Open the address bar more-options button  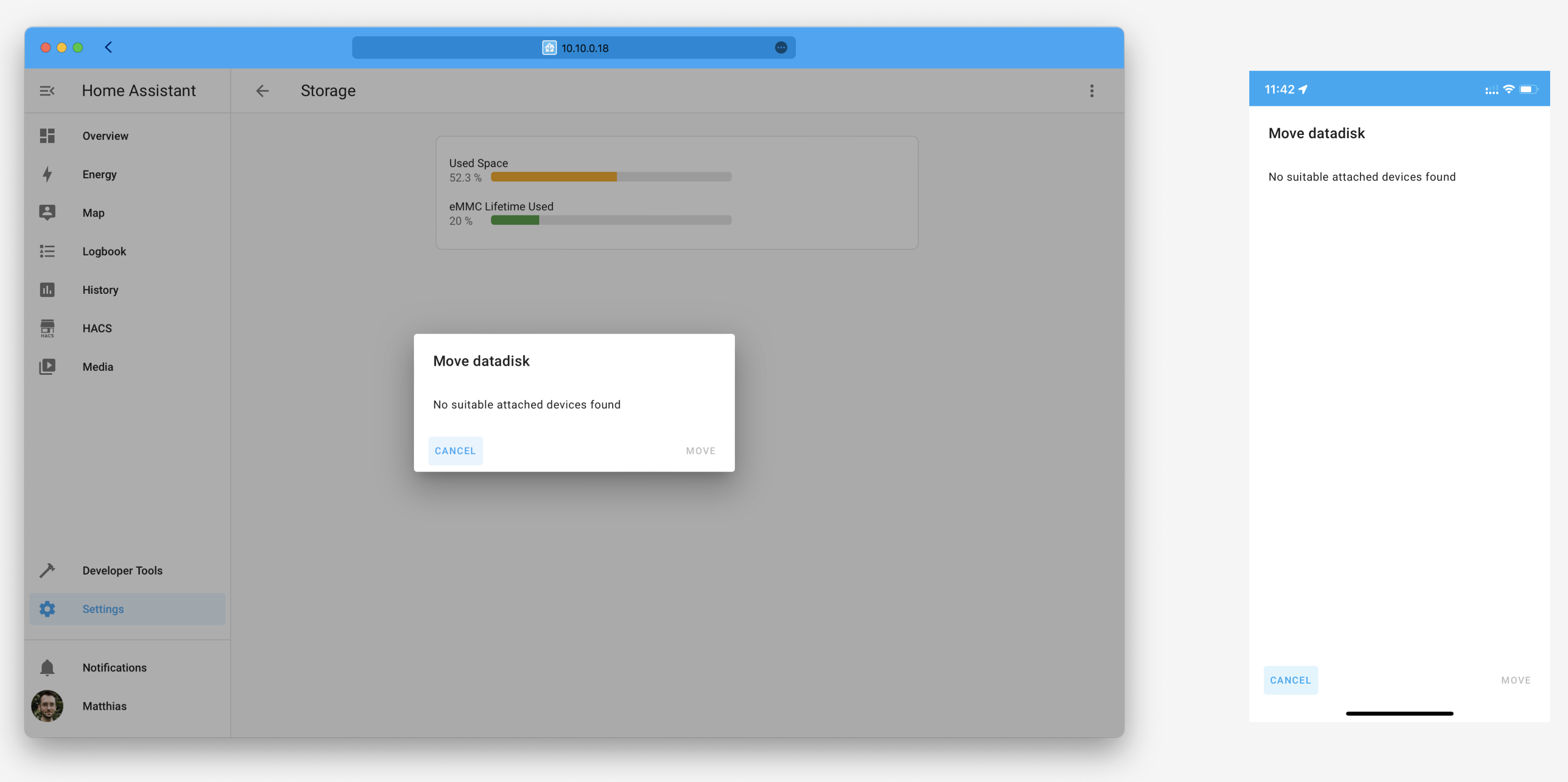tap(781, 48)
